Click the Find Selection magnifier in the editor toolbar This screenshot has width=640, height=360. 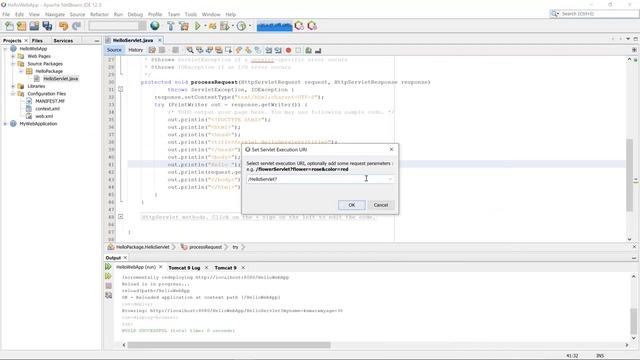[x=190, y=50]
